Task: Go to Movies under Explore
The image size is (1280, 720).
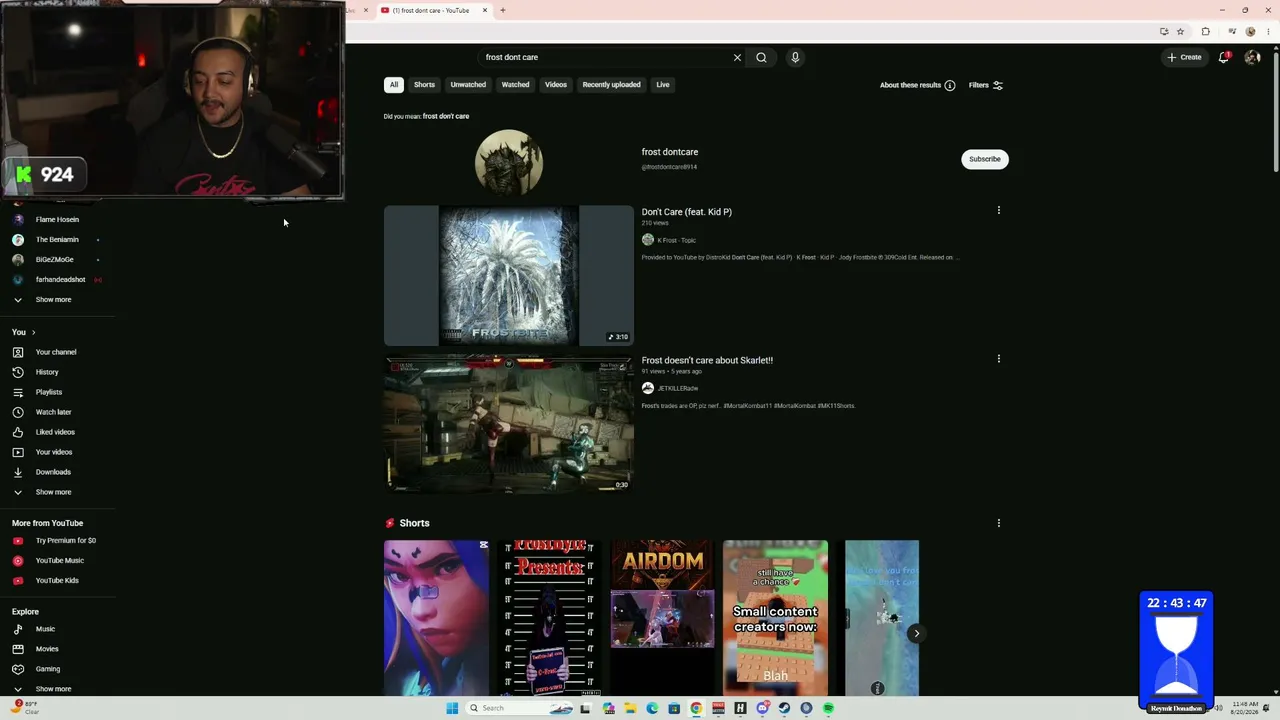Action: coord(47,649)
